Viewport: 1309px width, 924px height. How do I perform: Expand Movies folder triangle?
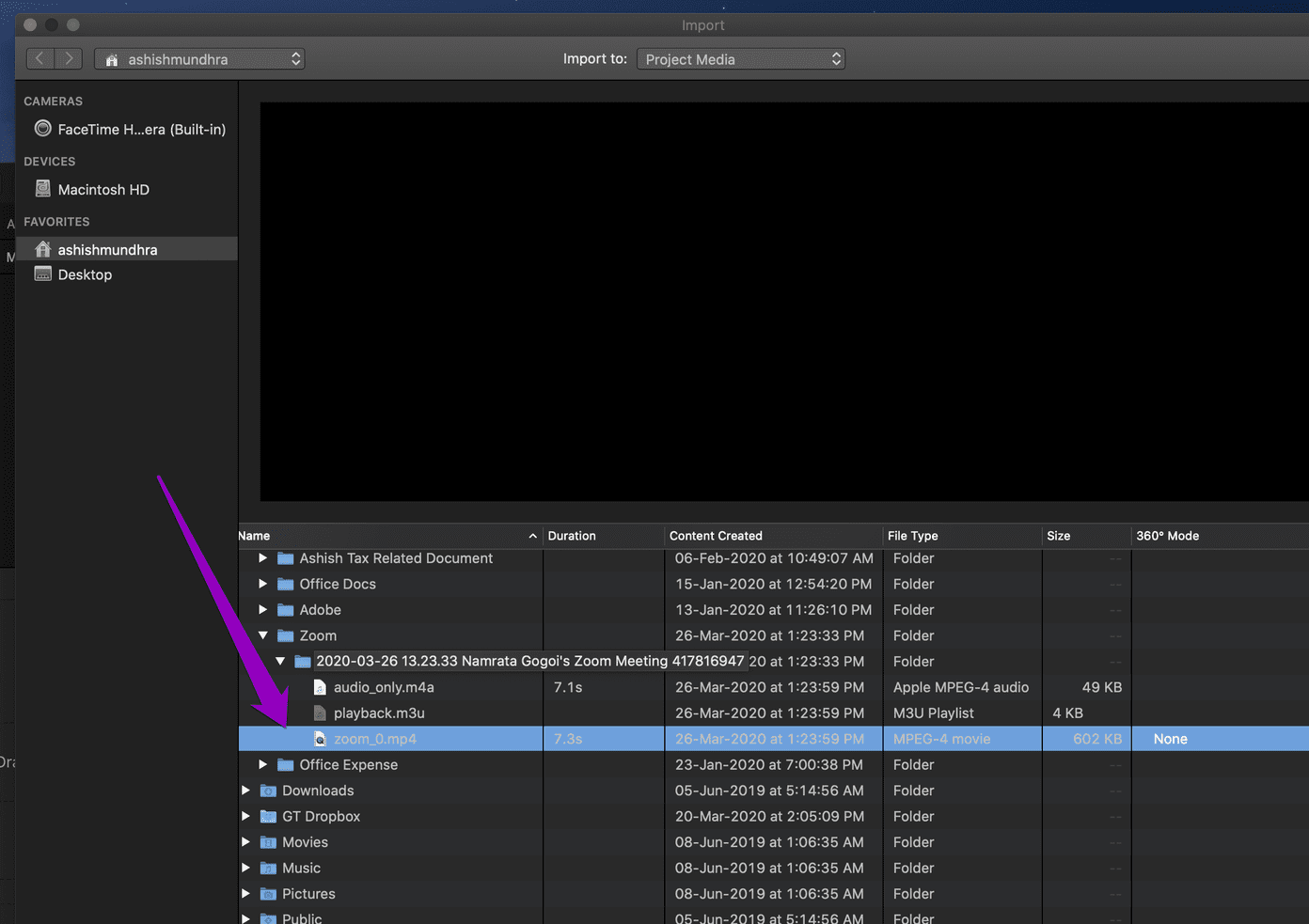coord(245,842)
